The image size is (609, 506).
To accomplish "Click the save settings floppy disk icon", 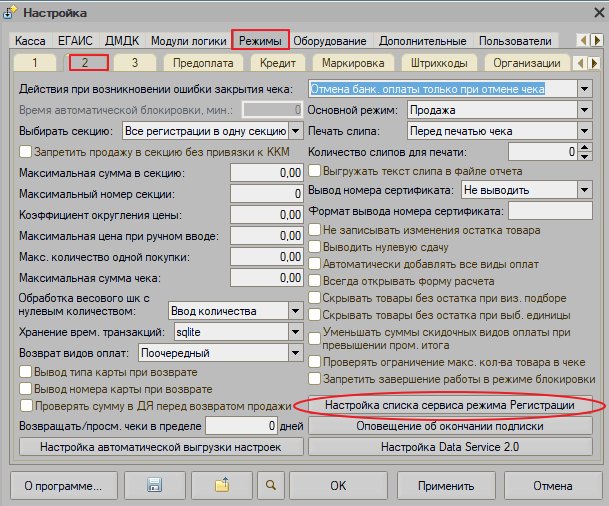I will coord(155,485).
